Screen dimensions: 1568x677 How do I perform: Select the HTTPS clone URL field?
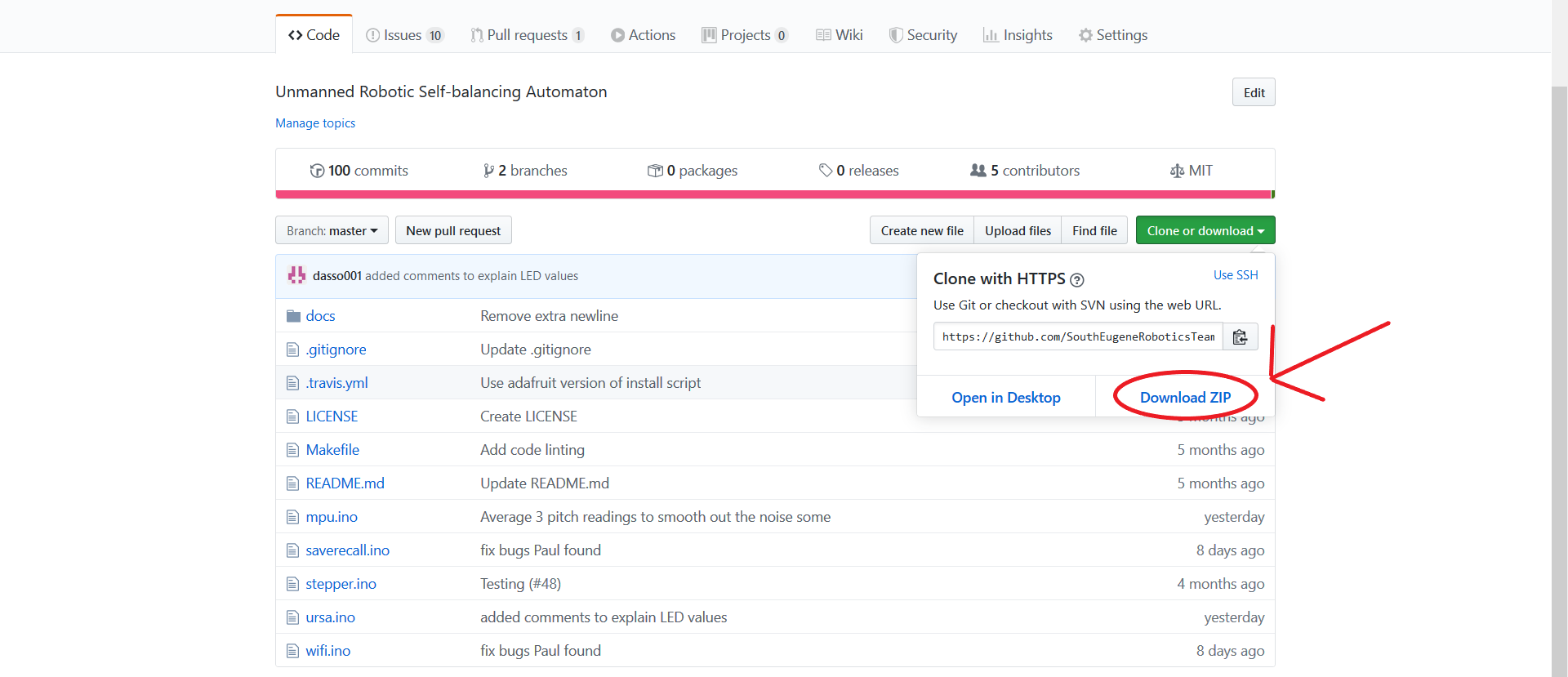point(1078,336)
